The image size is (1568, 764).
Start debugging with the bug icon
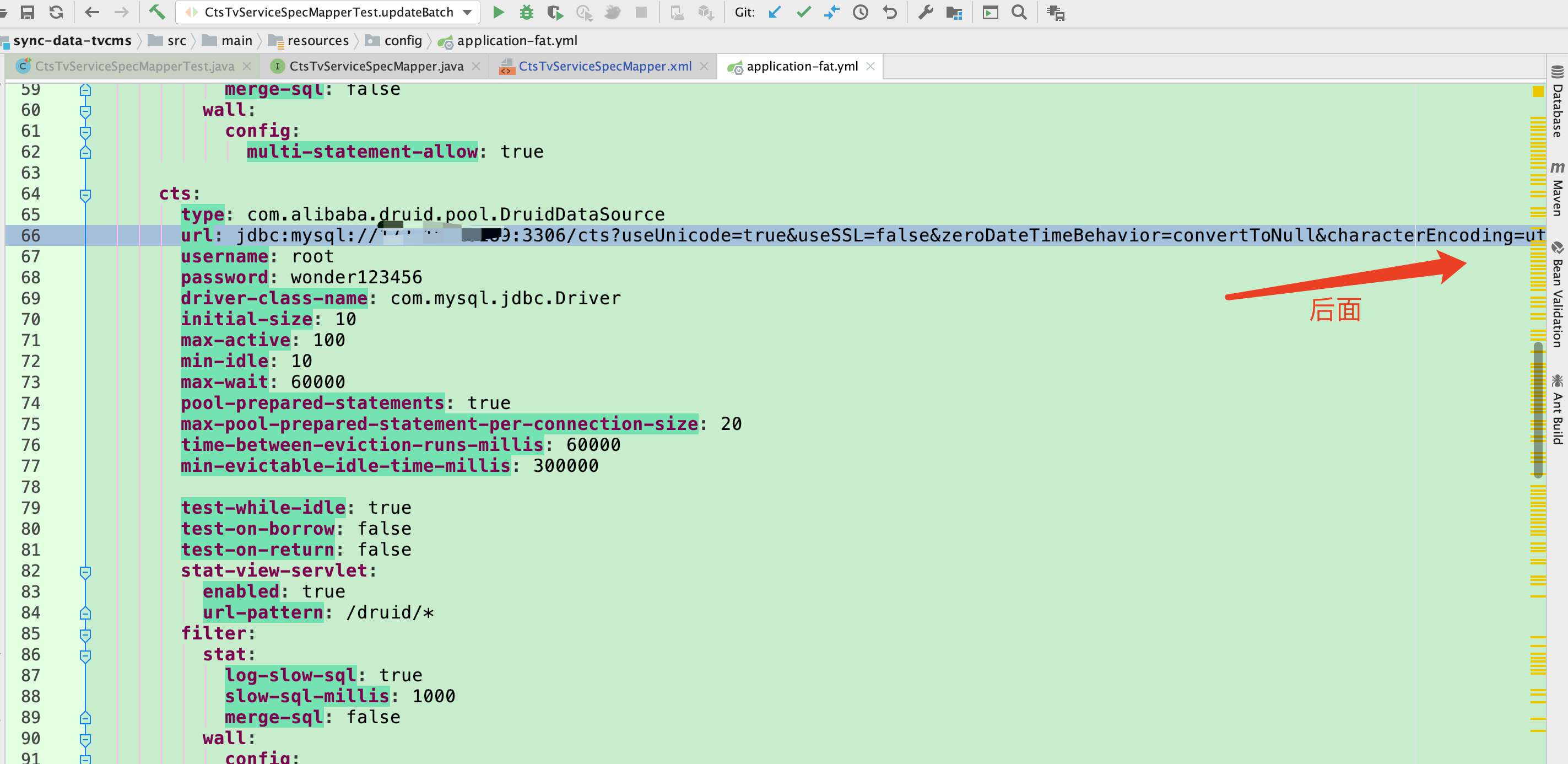point(526,12)
